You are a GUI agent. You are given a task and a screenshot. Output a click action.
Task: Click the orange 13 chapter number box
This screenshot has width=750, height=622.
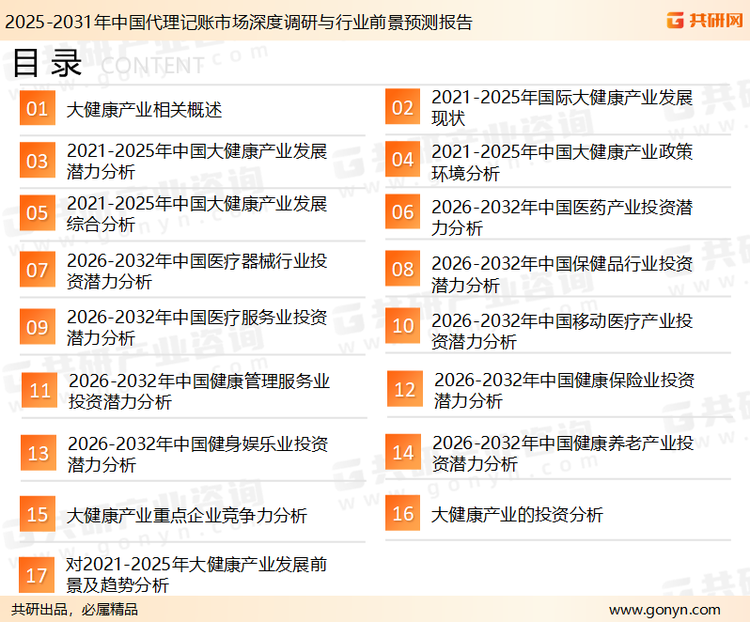[x=38, y=453]
